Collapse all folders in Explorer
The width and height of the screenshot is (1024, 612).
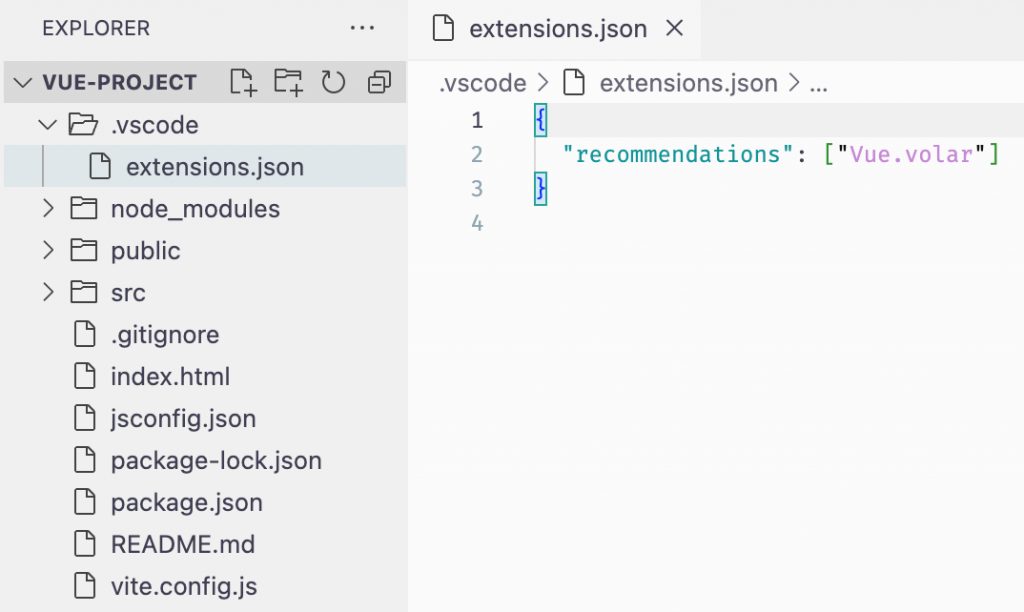(379, 82)
